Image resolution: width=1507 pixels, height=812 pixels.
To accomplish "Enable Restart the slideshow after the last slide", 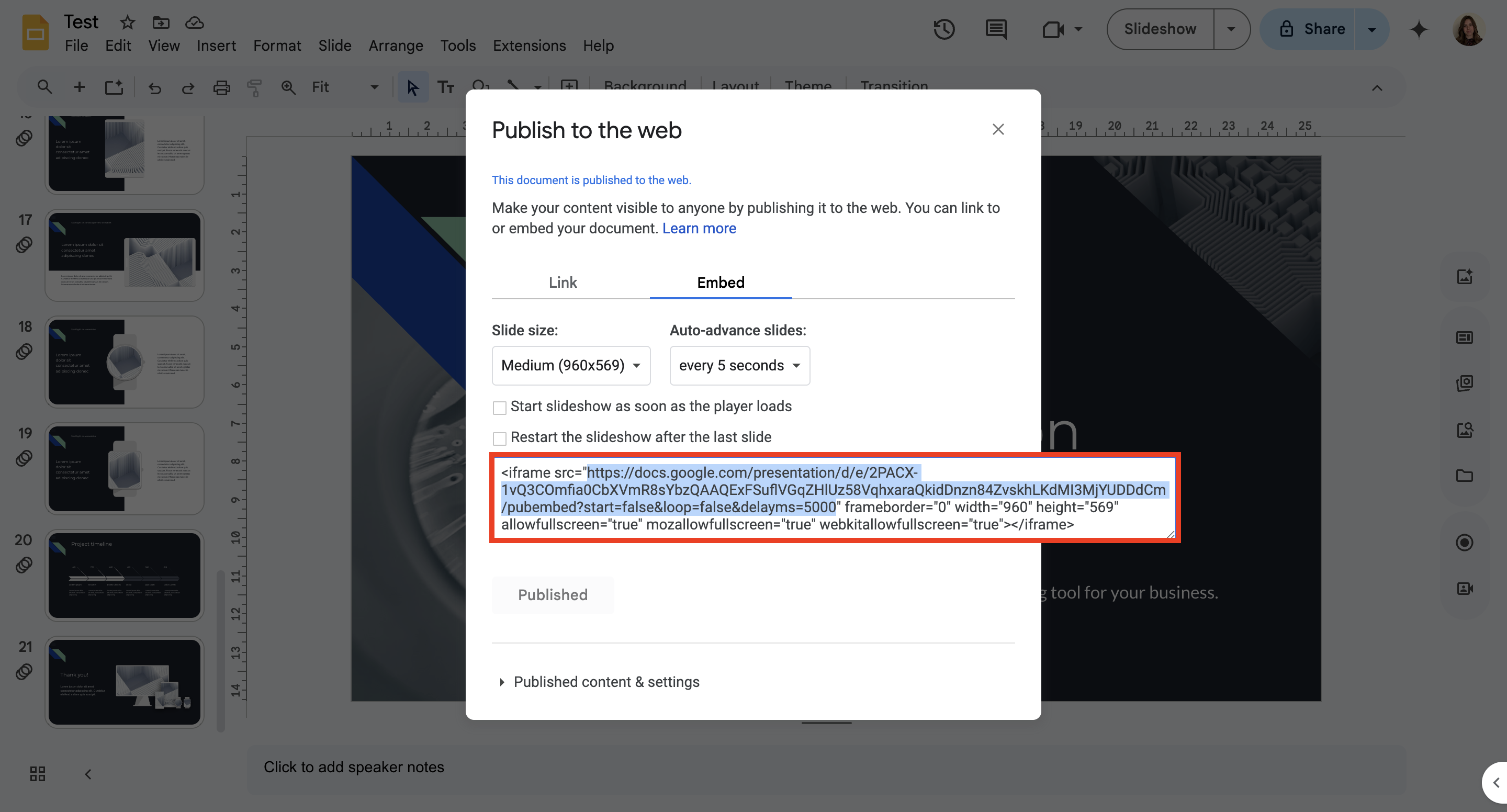I will click(x=499, y=438).
